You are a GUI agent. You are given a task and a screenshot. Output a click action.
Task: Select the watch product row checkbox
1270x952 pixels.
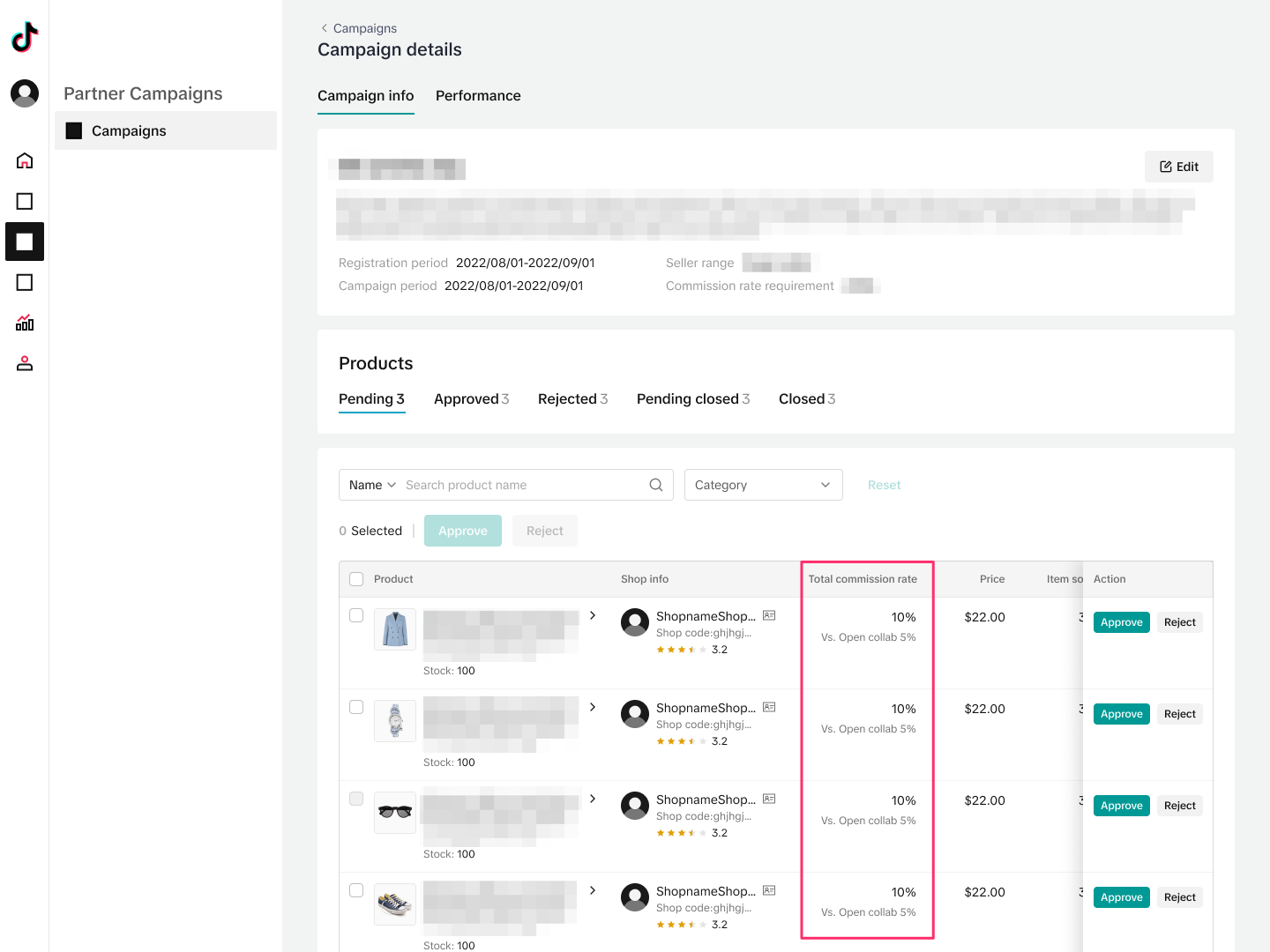pos(356,707)
